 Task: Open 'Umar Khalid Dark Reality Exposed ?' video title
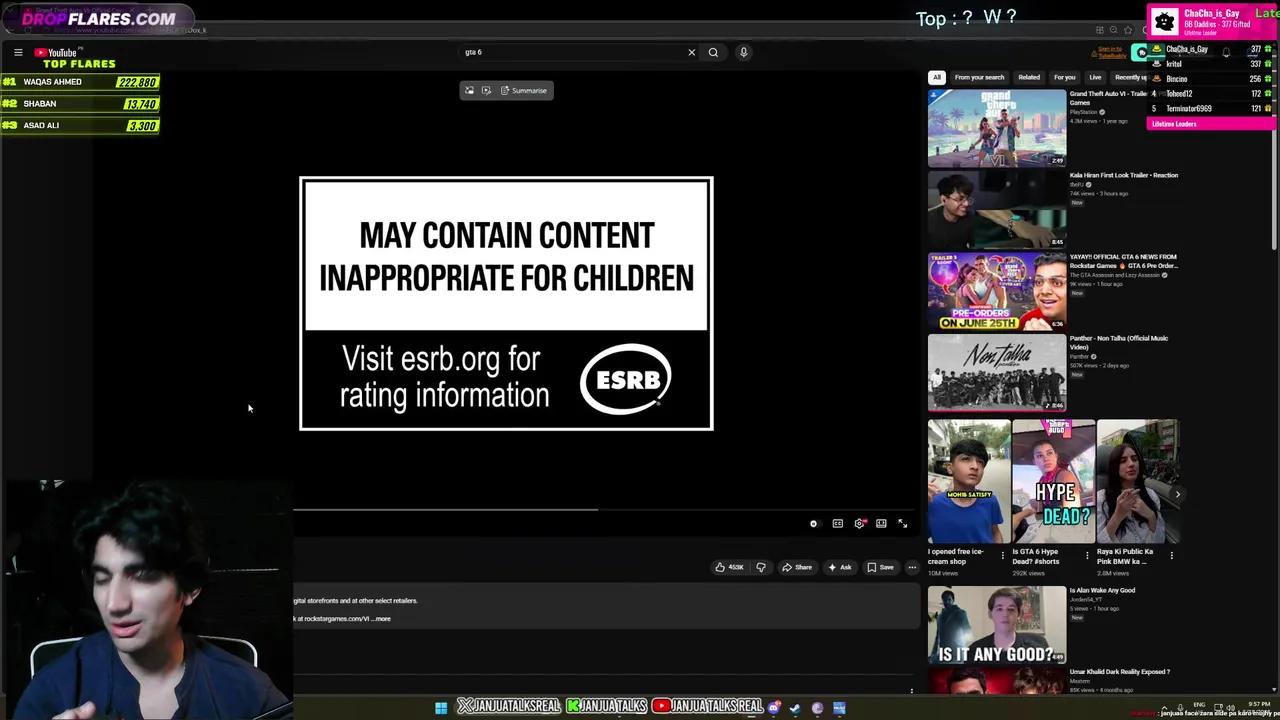[x=1119, y=672]
